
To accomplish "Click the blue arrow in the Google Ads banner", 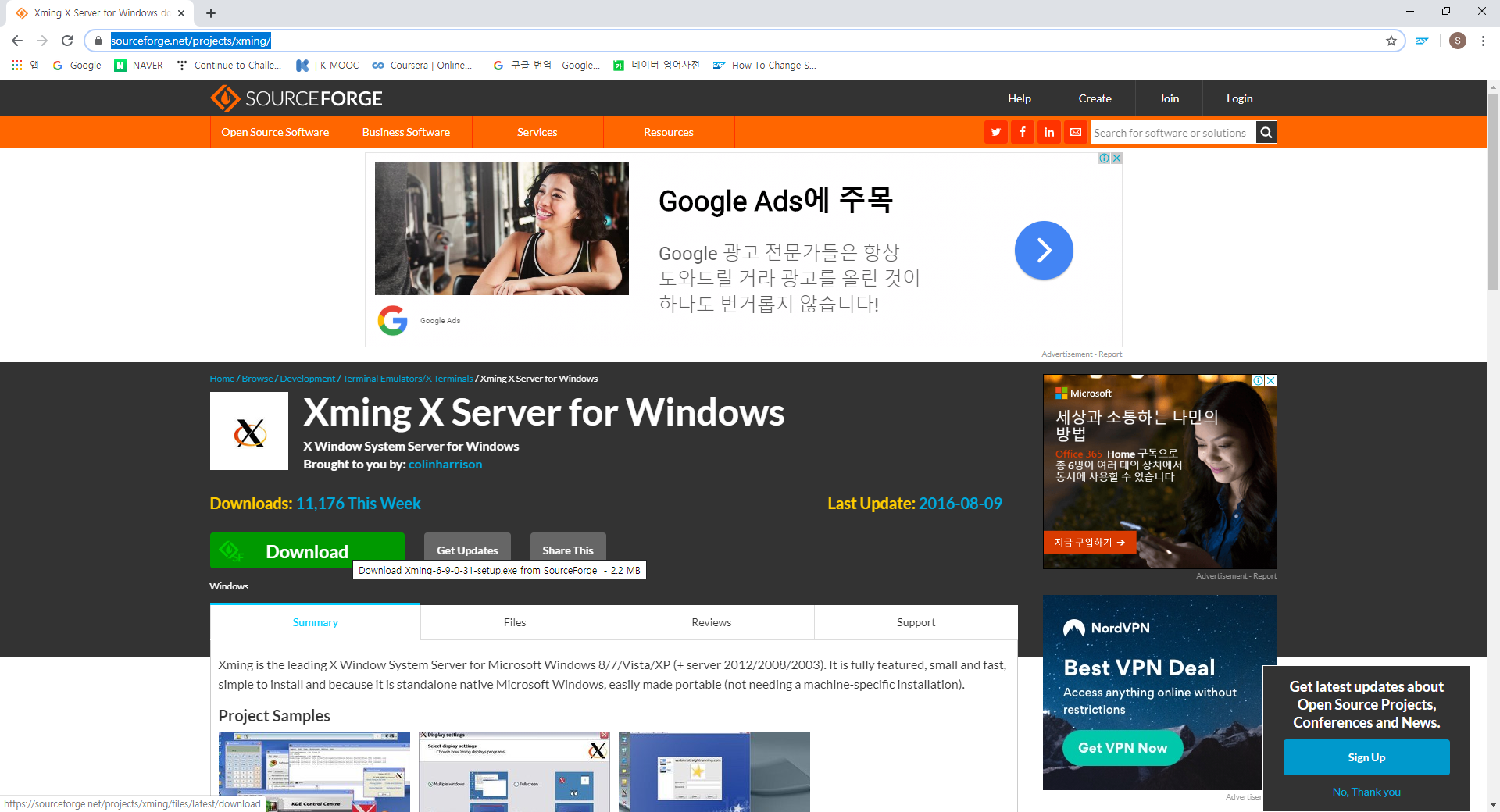I will 1044,250.
